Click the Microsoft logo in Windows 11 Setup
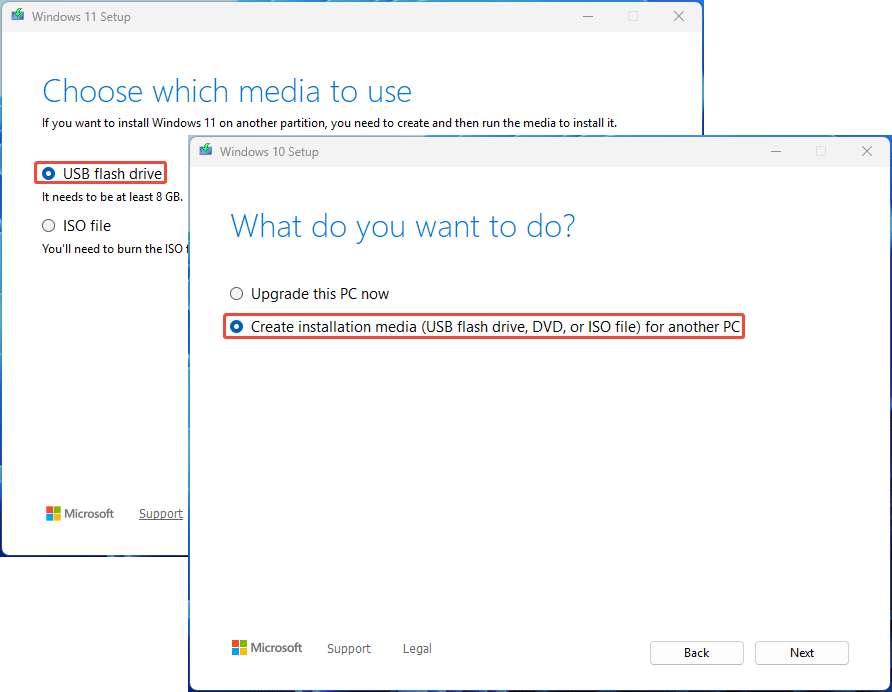Image resolution: width=892 pixels, height=692 pixels. (x=79, y=513)
